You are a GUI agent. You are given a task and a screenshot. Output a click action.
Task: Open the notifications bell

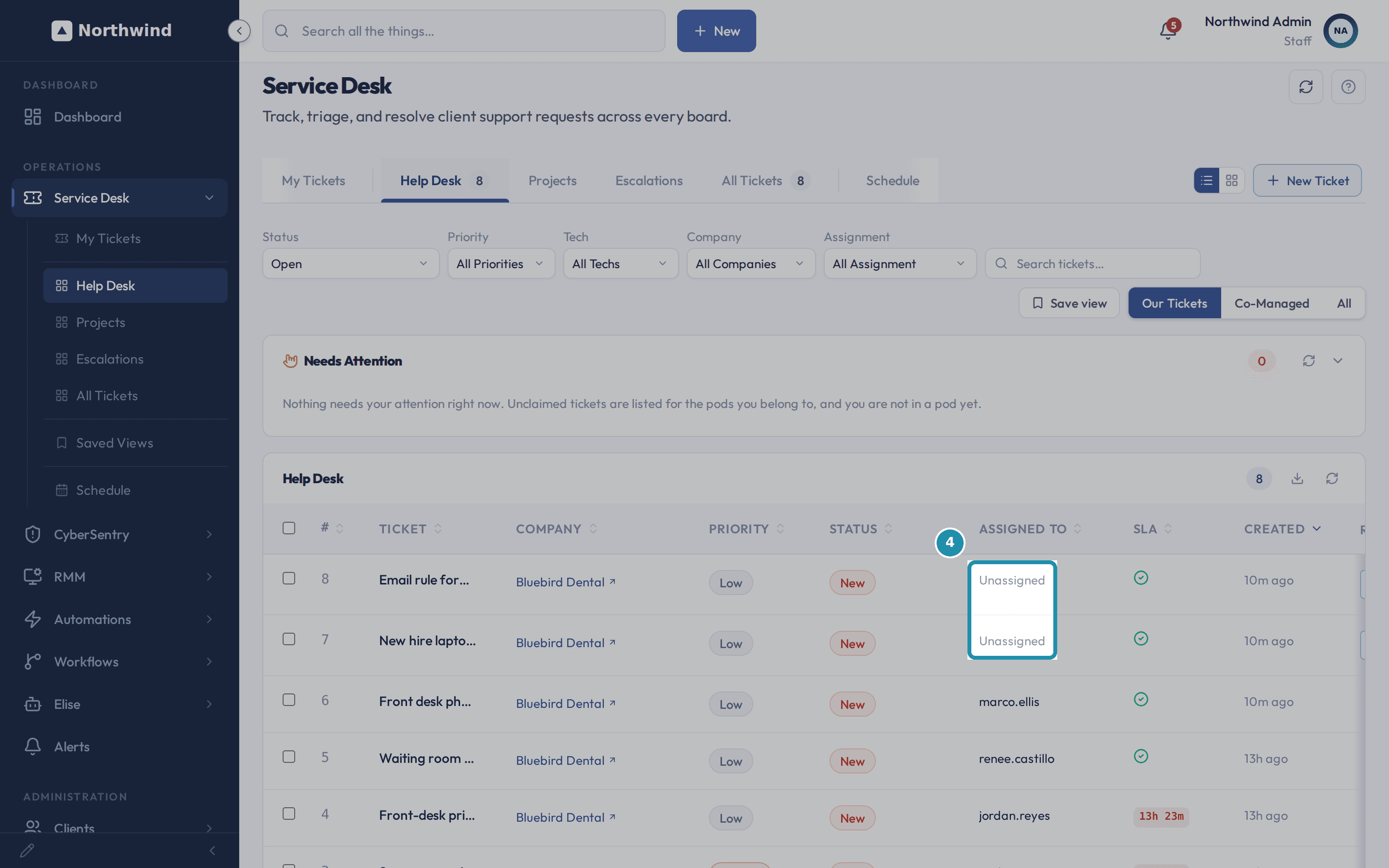pyautogui.click(x=1168, y=30)
